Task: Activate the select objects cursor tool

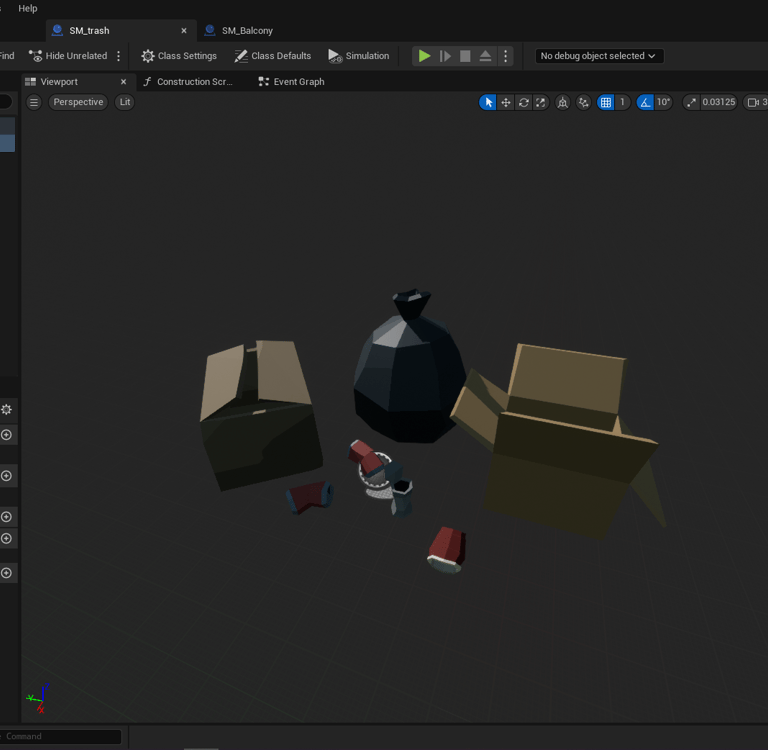Action: point(488,102)
